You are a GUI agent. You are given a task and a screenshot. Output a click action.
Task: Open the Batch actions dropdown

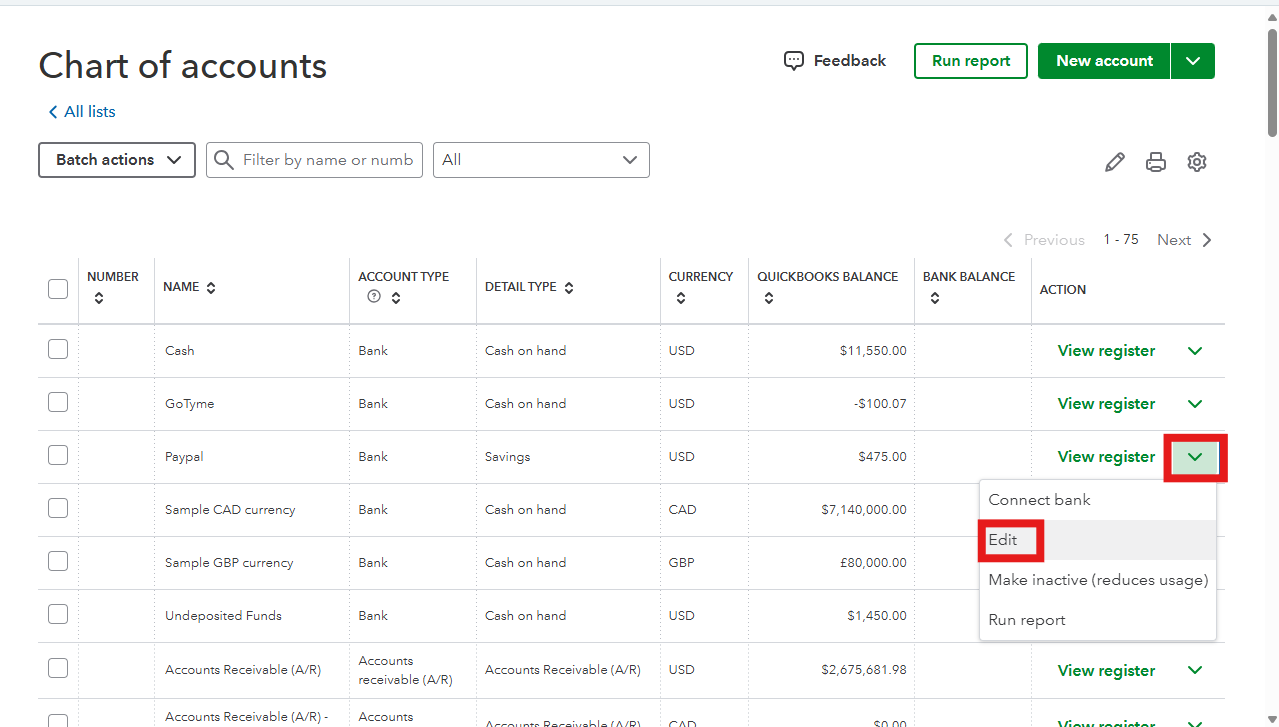[x=117, y=160]
